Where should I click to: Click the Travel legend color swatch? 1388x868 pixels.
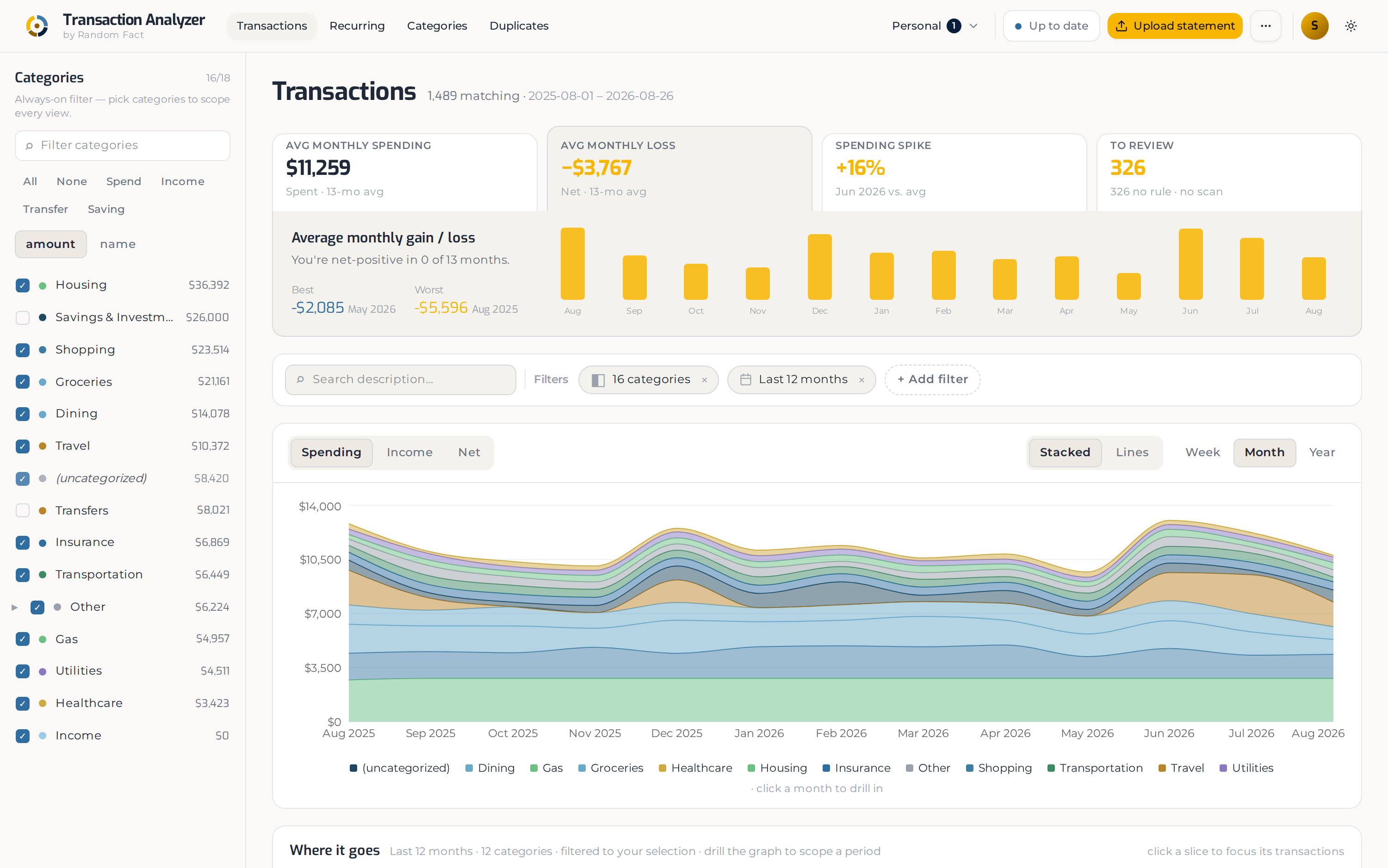[1162, 768]
